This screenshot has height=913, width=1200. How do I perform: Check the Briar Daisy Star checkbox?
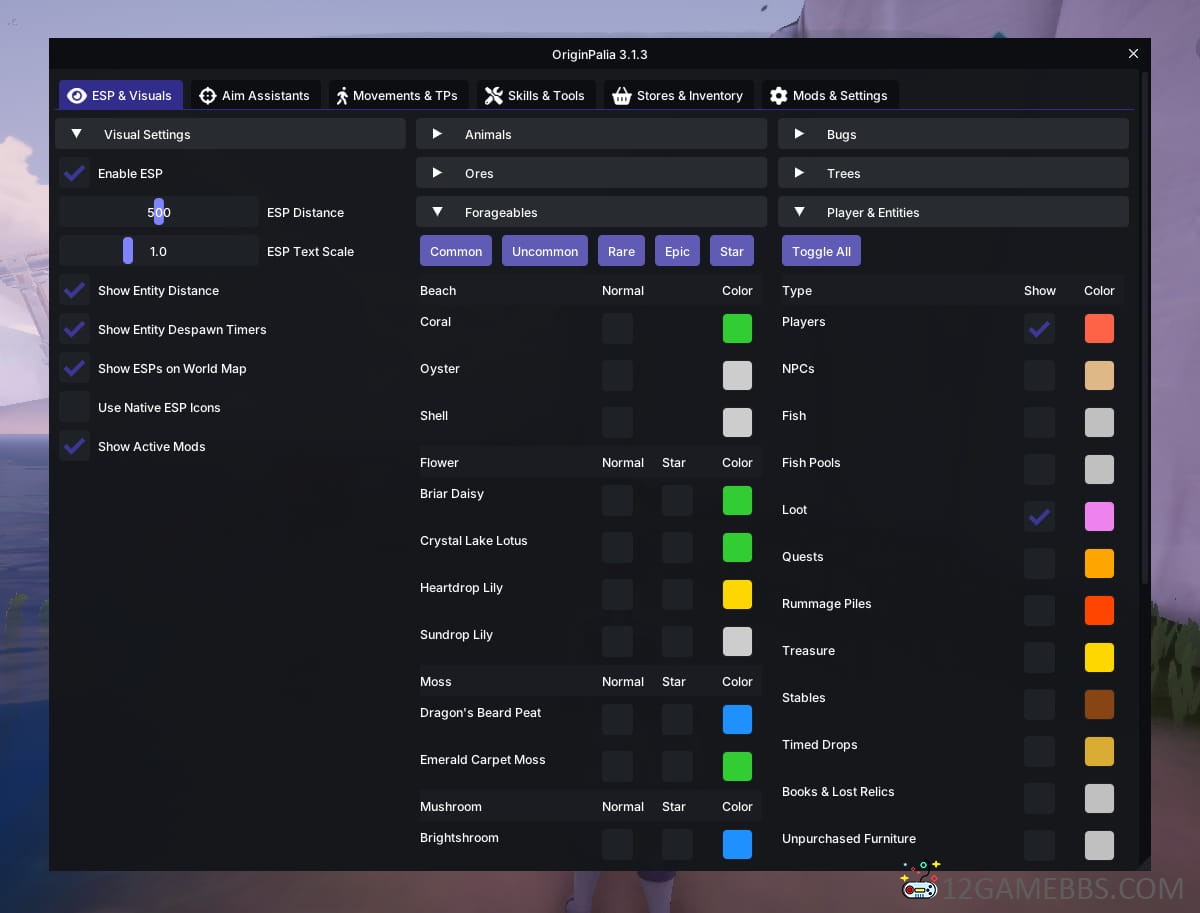[x=677, y=500]
